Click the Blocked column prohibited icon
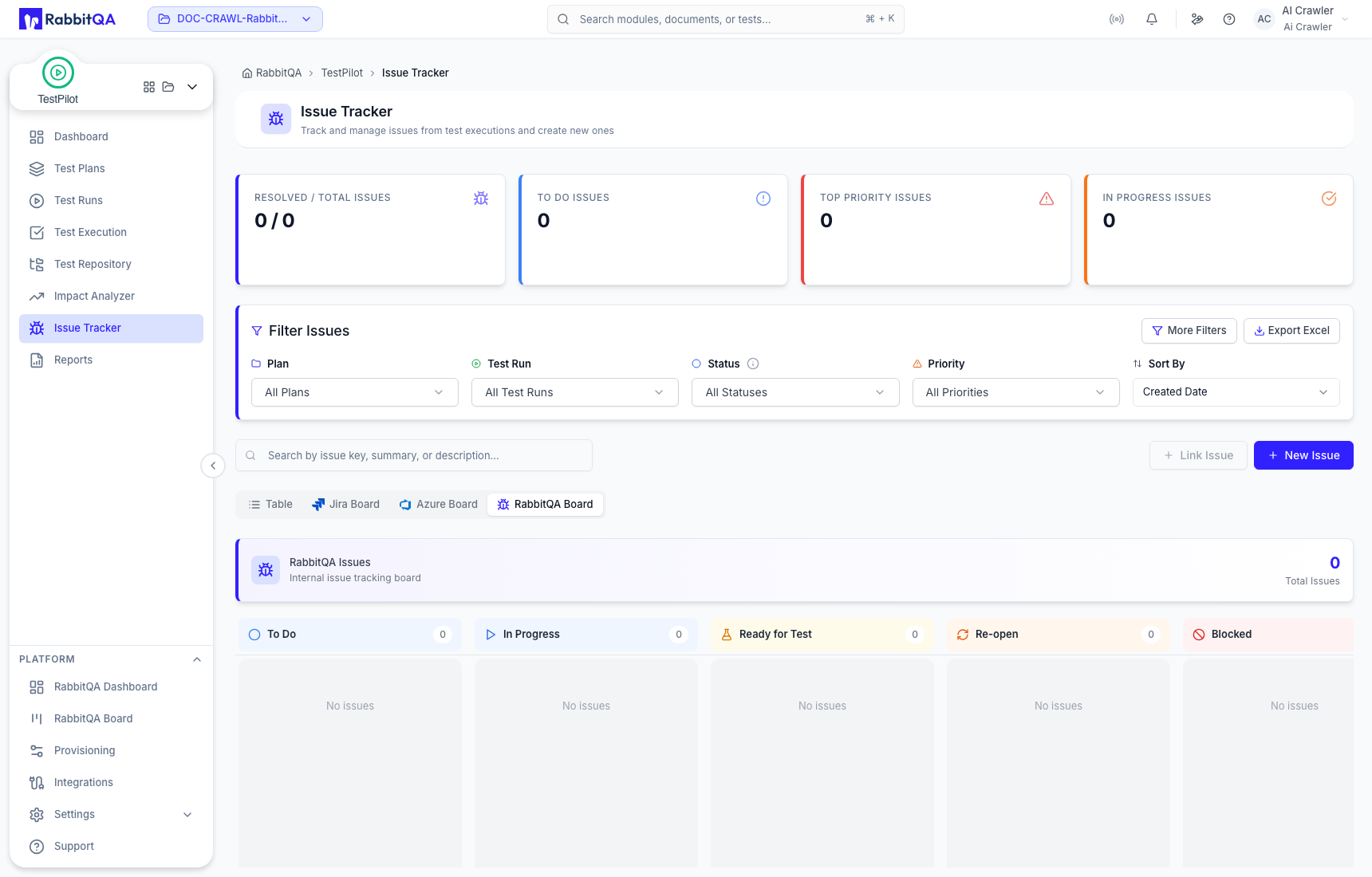The width and height of the screenshot is (1372, 877). click(x=1199, y=635)
